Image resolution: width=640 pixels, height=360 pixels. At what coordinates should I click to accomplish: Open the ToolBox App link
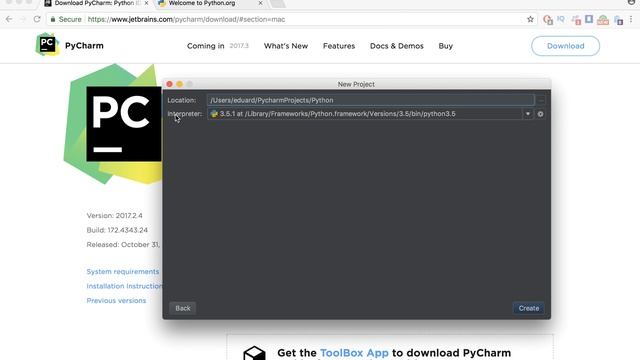click(354, 353)
